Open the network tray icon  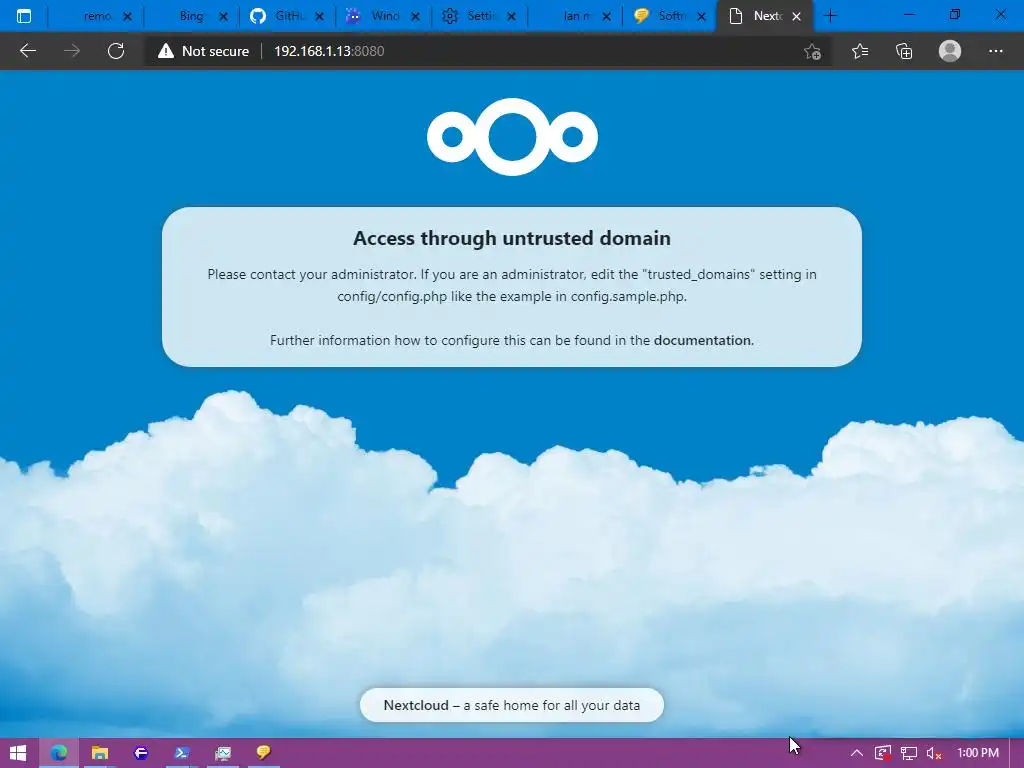point(909,753)
